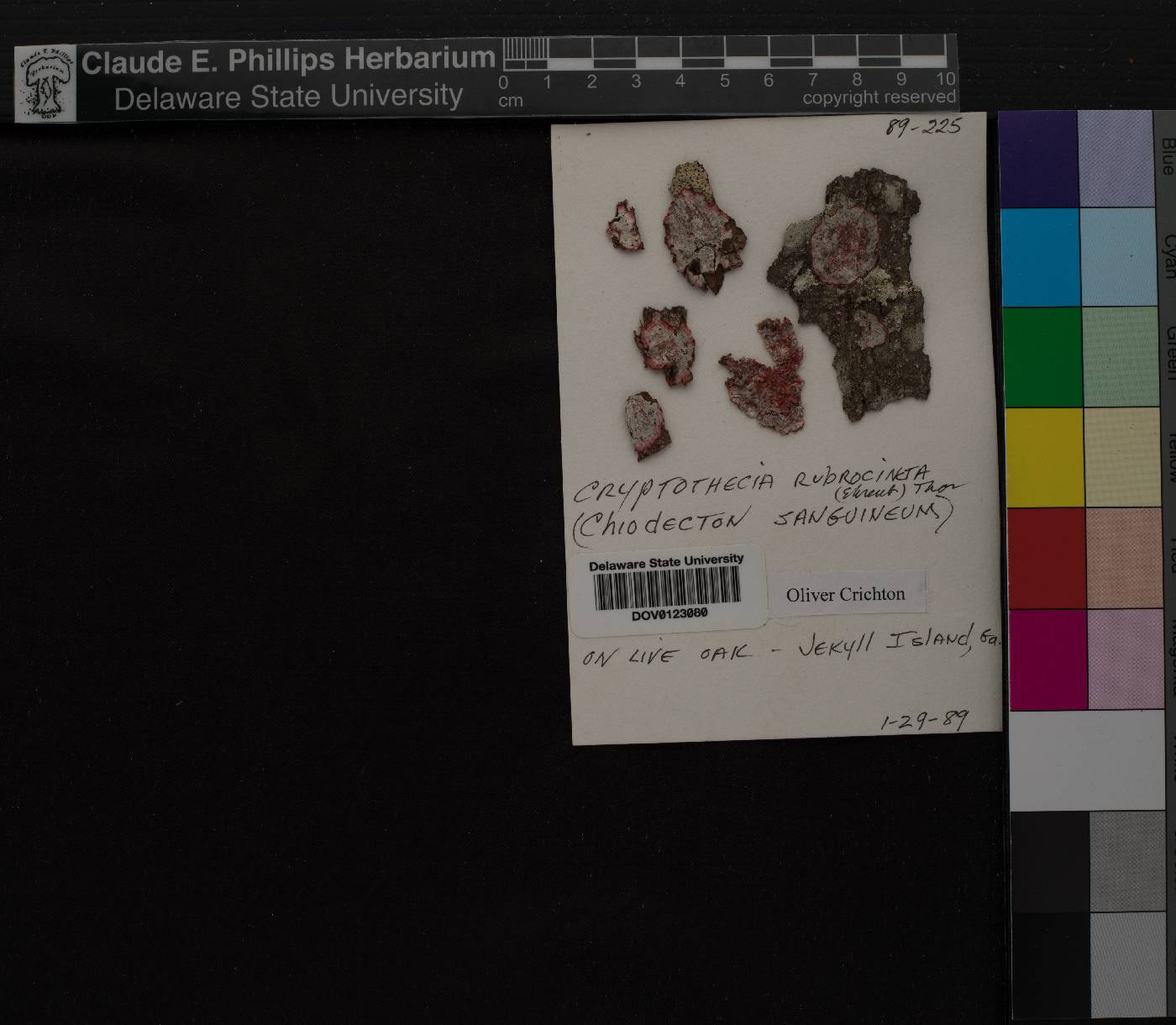Click the handwritten number '89-225'

923,127
